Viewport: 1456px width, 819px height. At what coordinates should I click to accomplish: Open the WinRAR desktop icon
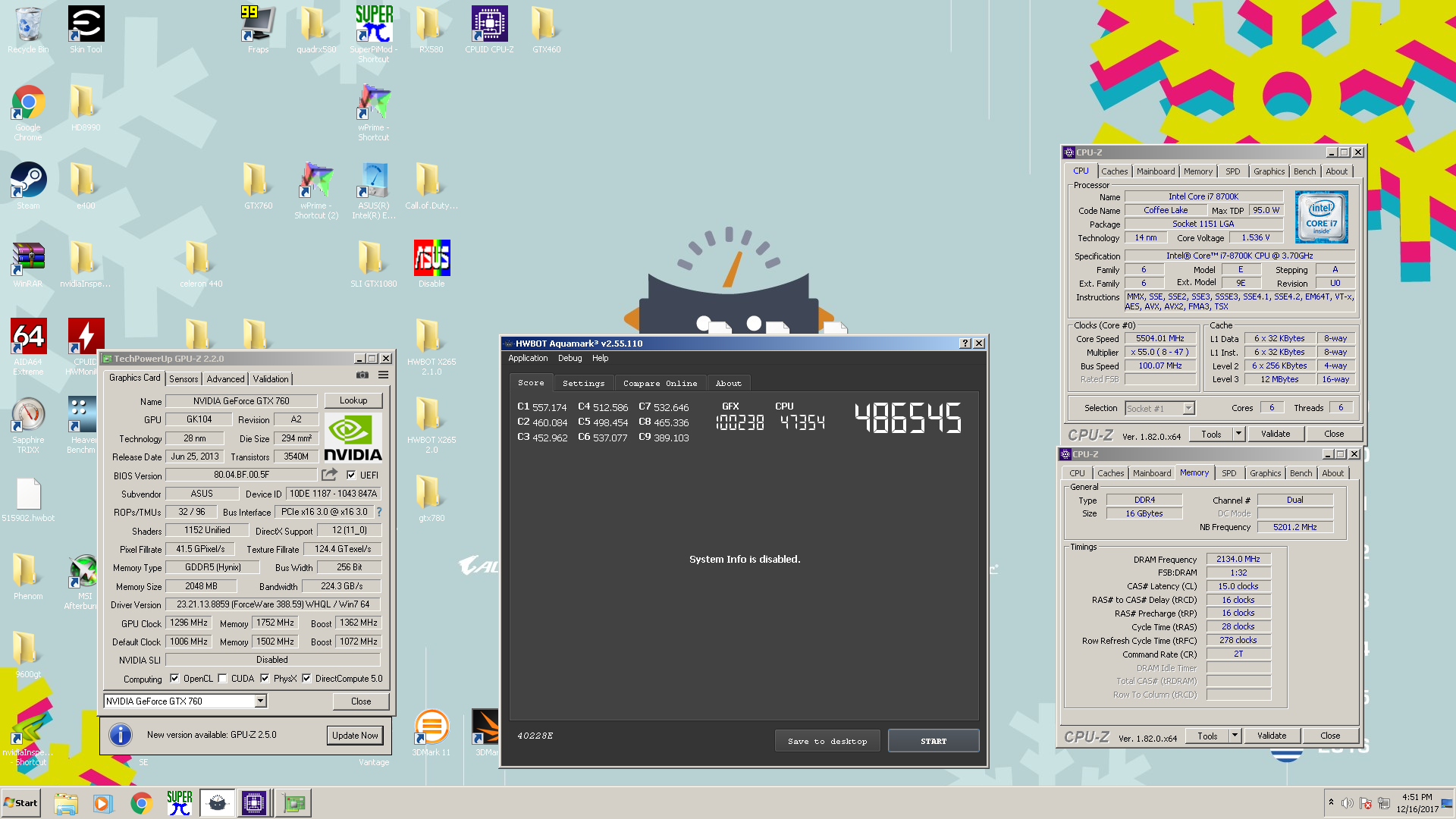pos(28,264)
